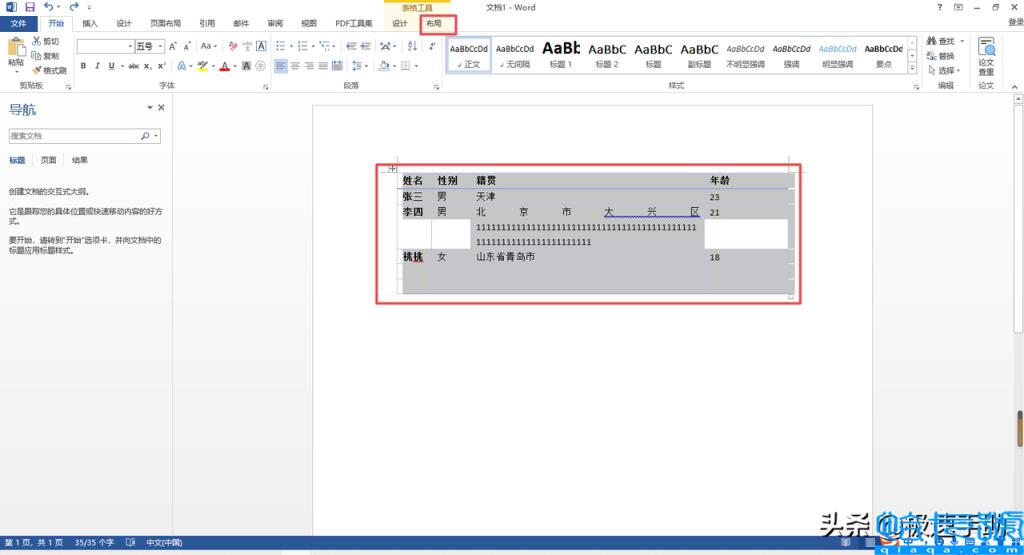Switch to the 引用 (References) tab
Viewport: 1024px width, 555px height.
click(x=207, y=24)
